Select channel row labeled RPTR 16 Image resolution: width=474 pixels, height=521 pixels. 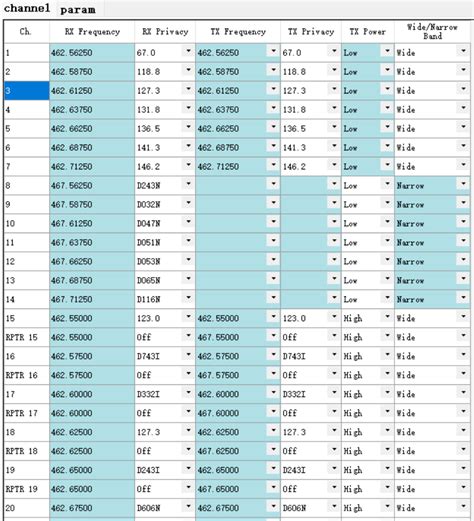[26, 375]
